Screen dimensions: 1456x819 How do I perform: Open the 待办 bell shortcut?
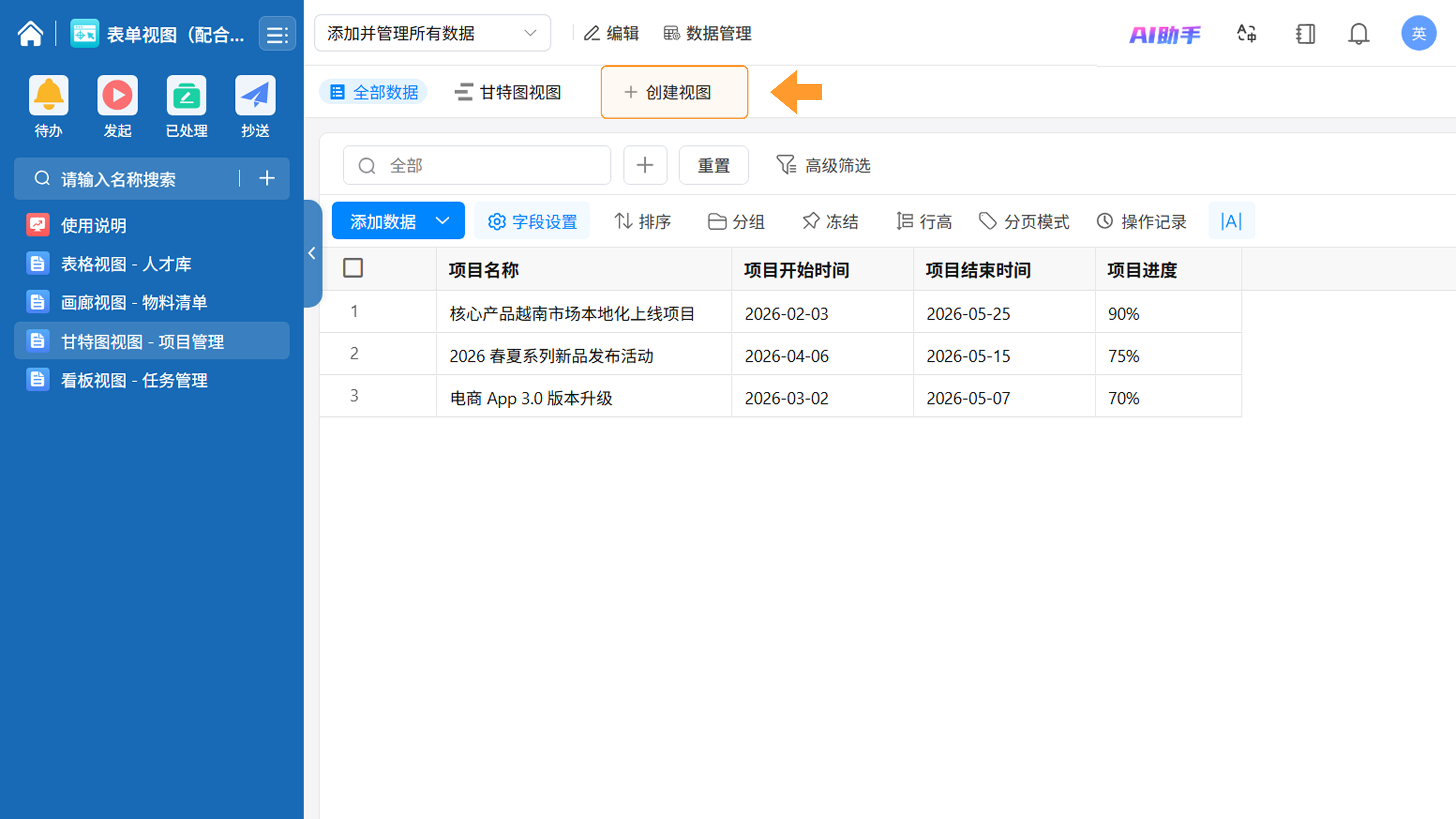coord(49,96)
